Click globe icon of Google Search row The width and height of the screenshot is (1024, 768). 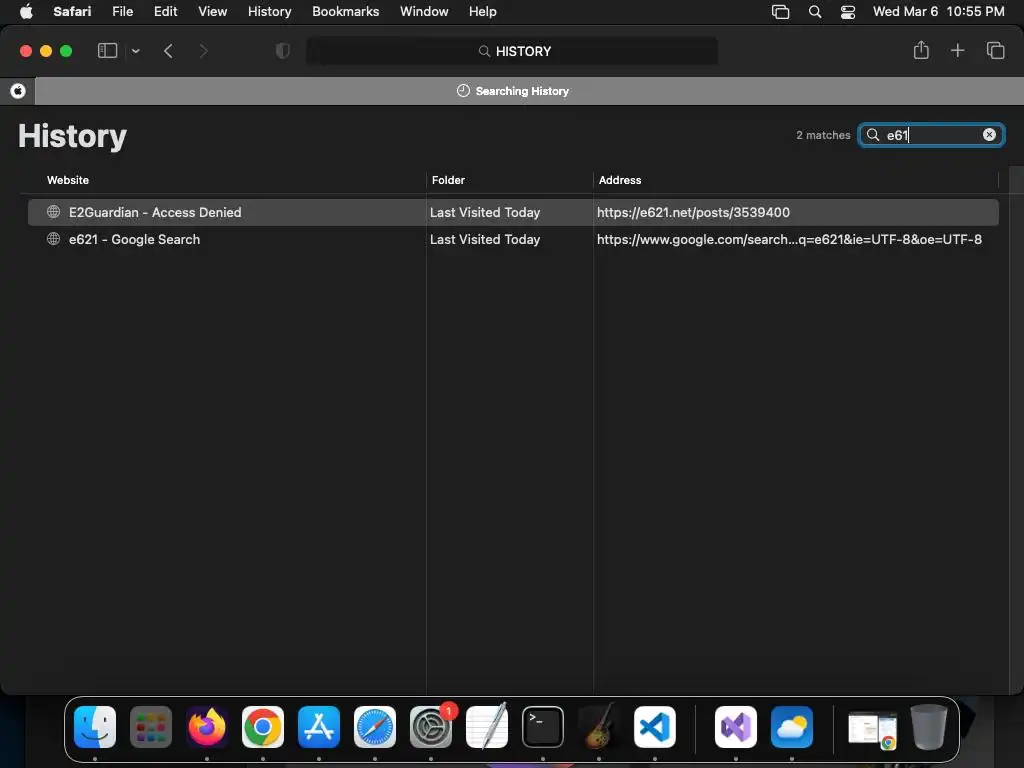[x=54, y=238]
